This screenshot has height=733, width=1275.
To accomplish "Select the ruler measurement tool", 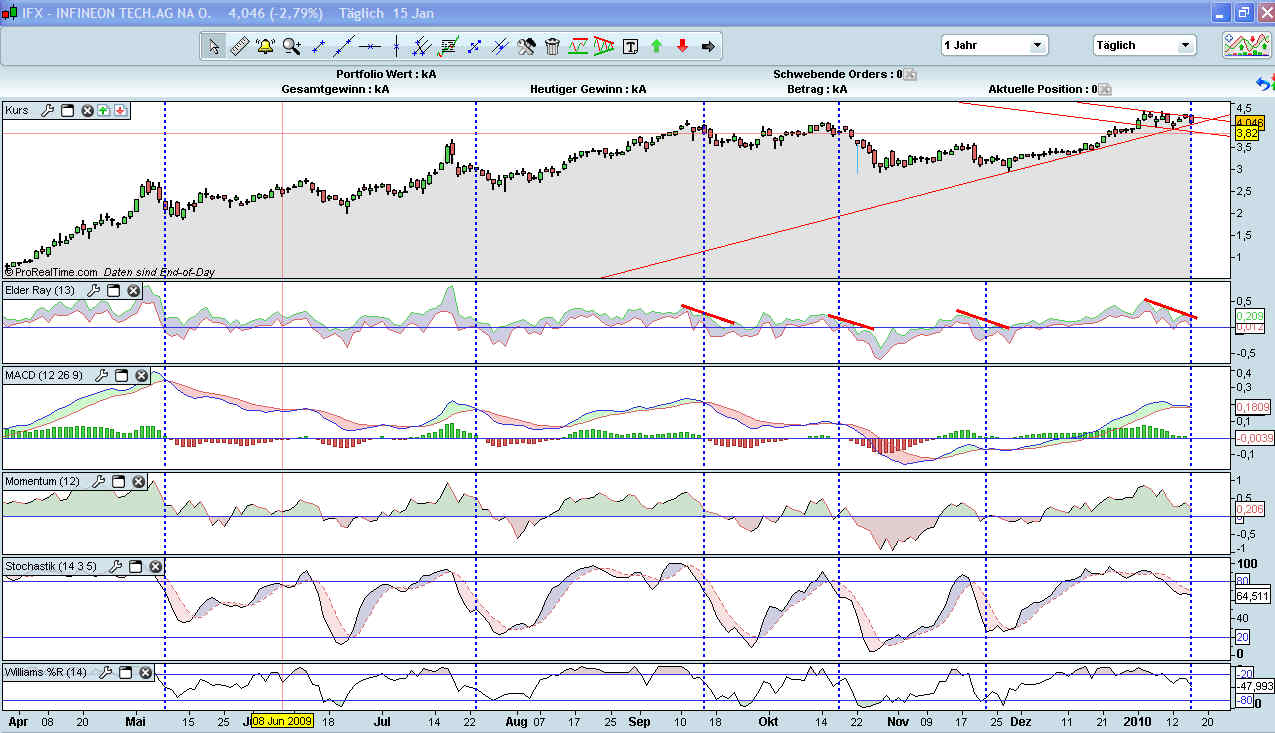I will tap(240, 46).
